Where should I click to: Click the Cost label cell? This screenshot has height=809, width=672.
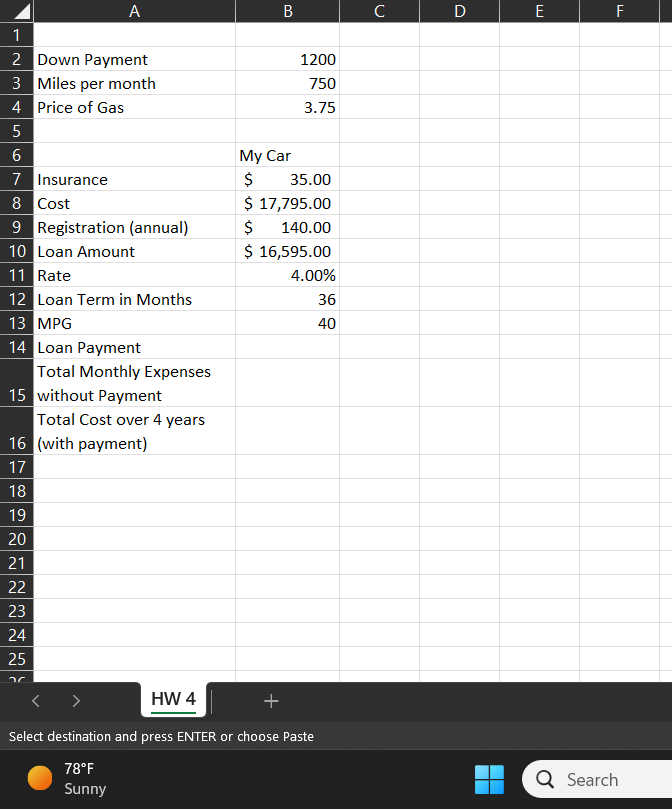click(134, 203)
